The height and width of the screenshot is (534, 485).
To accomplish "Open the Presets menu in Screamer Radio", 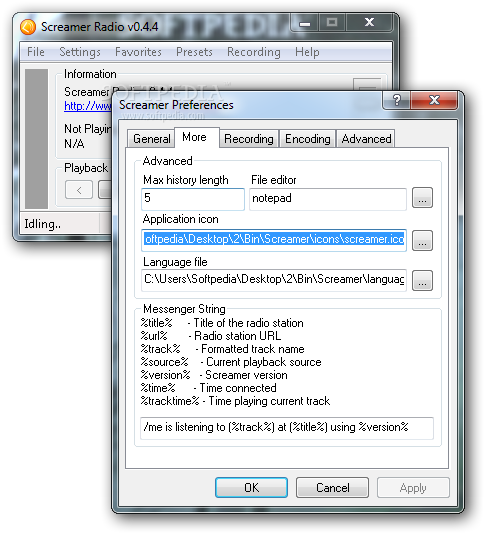I will coord(194,52).
